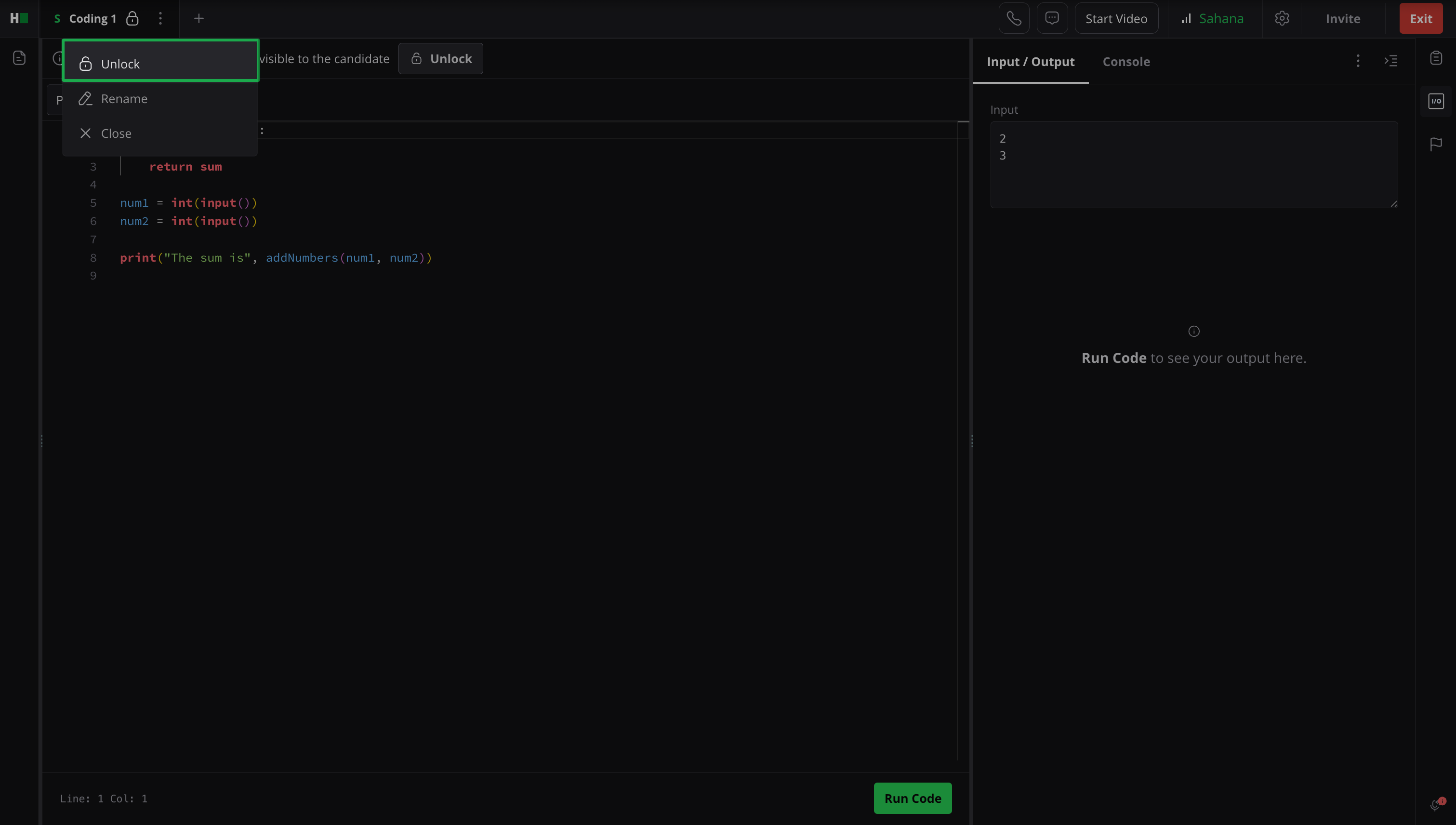Click inside the Input text area
The height and width of the screenshot is (825, 1456).
coord(1193,170)
